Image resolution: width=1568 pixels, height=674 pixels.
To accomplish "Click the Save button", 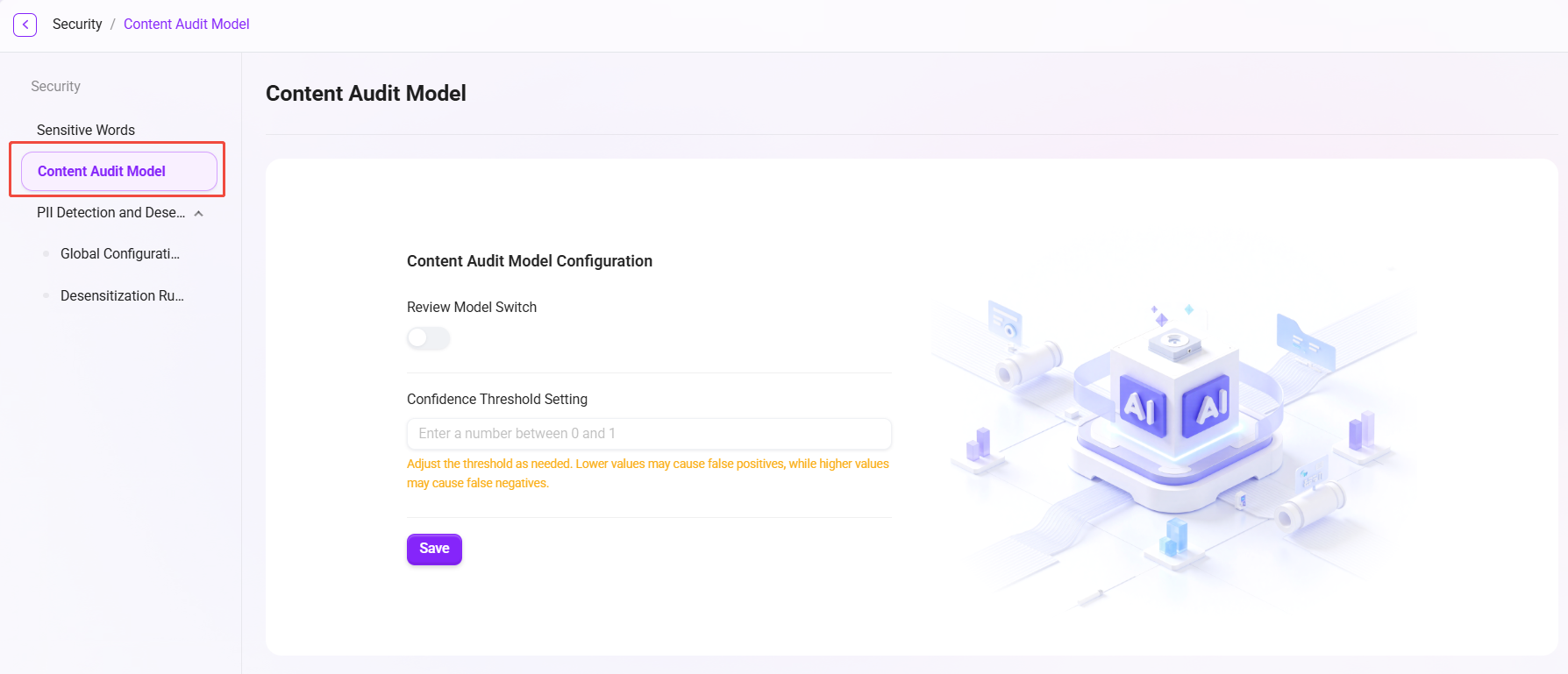I will click(434, 549).
